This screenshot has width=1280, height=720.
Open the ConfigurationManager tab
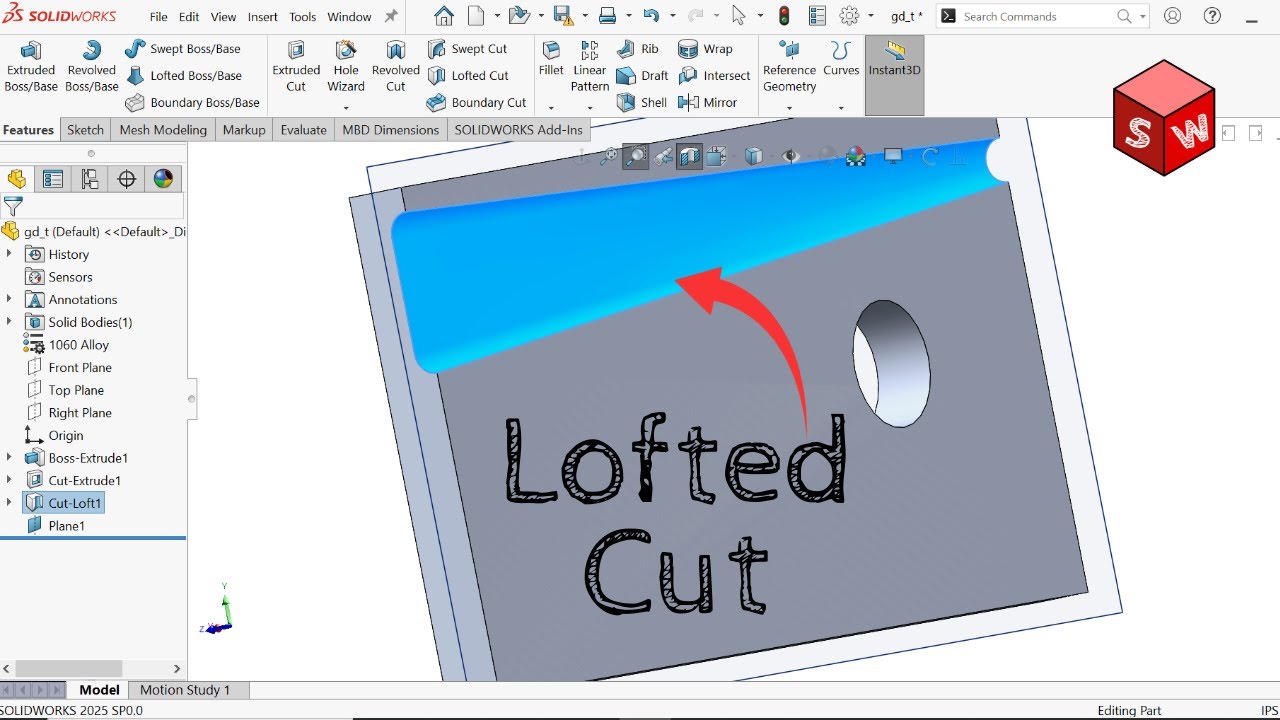pyautogui.click(x=90, y=179)
